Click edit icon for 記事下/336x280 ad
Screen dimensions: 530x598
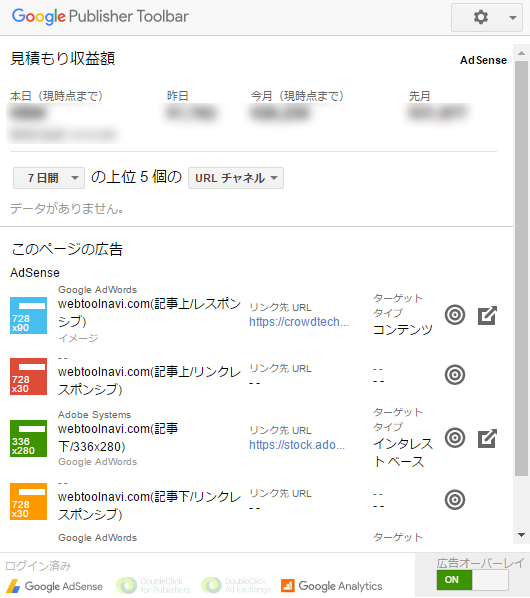point(487,438)
